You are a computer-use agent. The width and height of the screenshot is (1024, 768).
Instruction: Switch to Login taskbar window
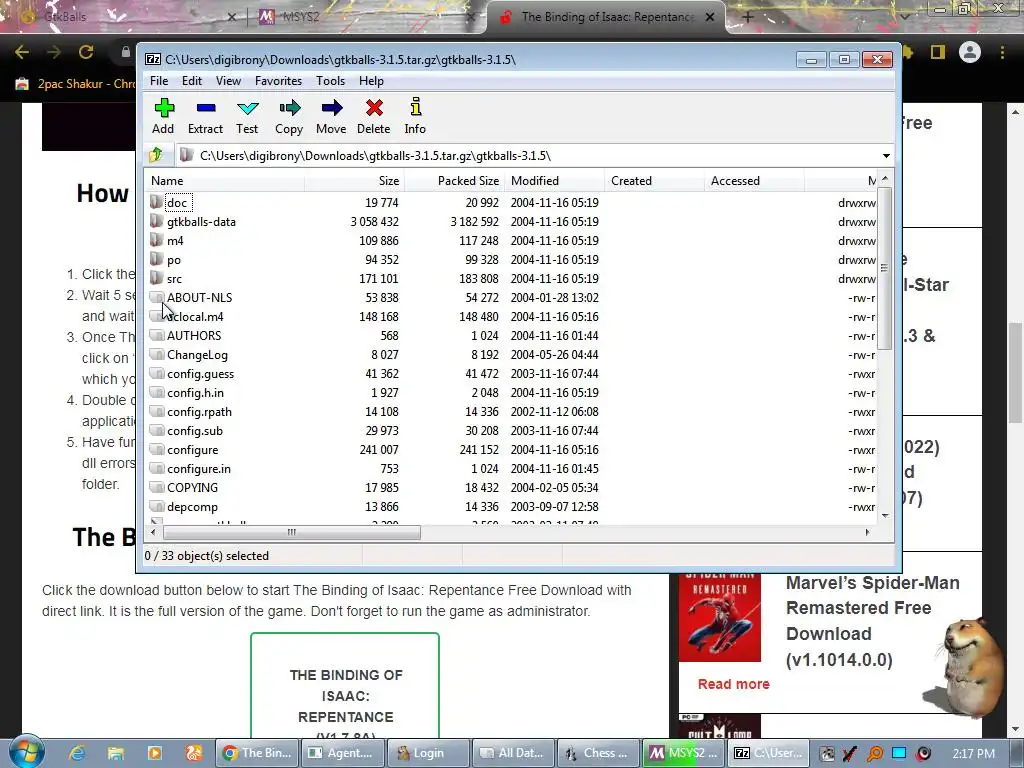(428, 753)
